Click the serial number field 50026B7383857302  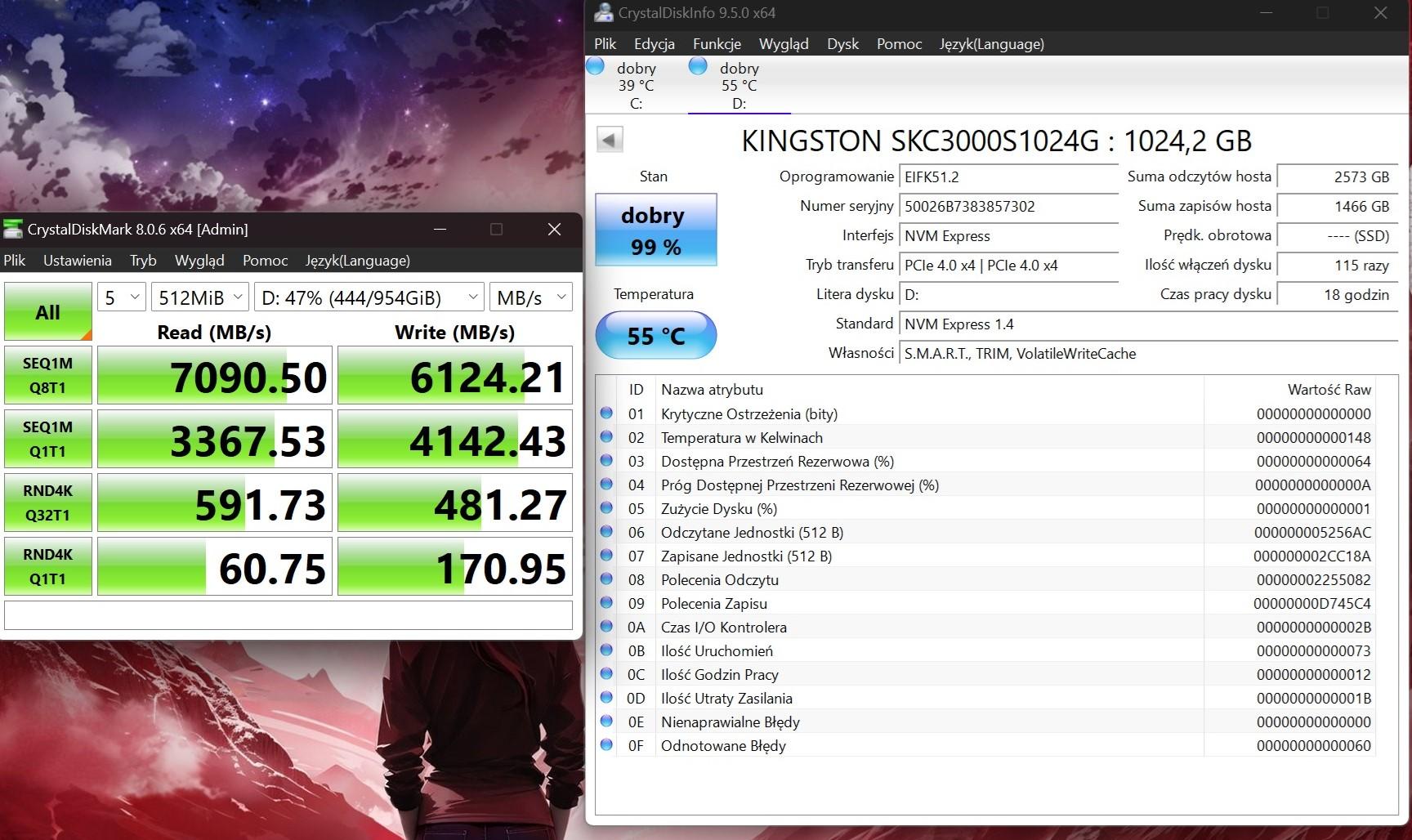[1009, 207]
